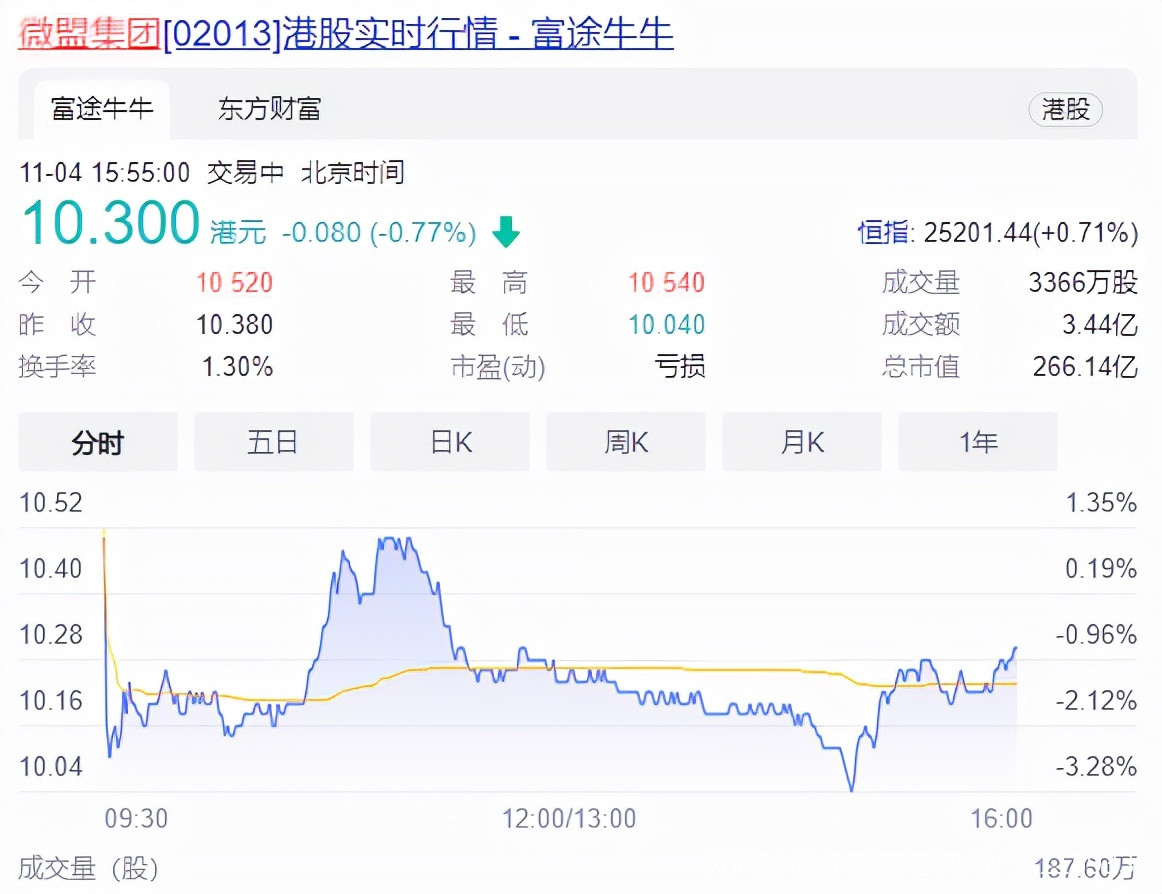Click the 换手率 value 1.30%

tap(237, 367)
